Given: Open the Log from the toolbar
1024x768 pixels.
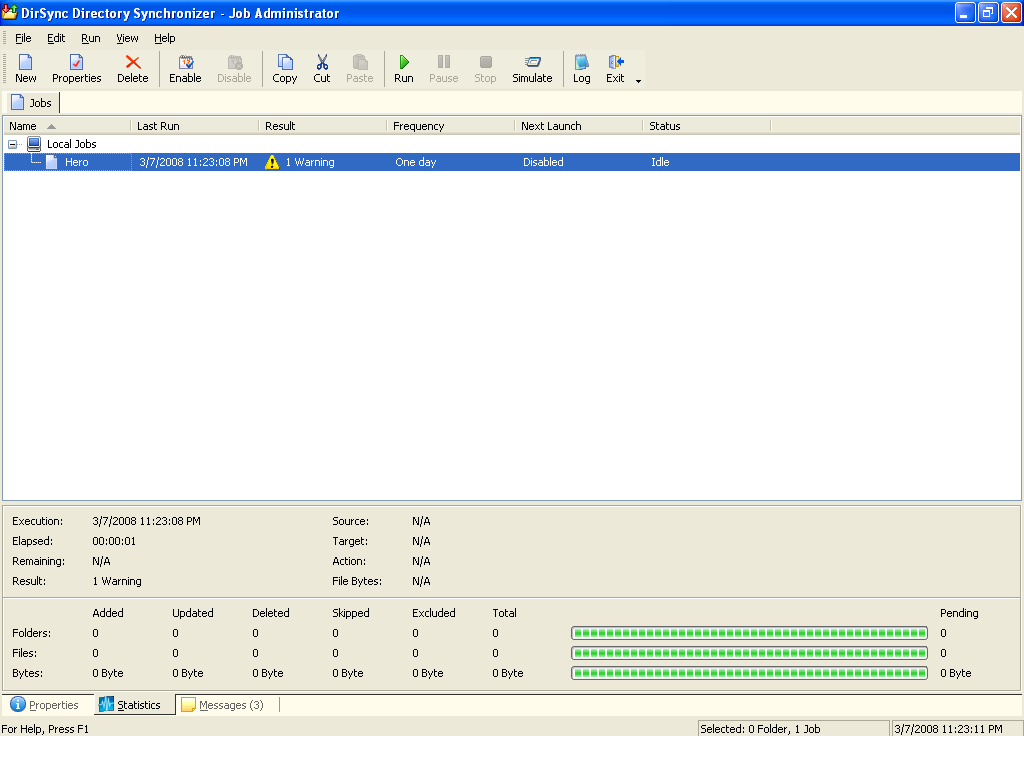Looking at the screenshot, I should pyautogui.click(x=581, y=69).
